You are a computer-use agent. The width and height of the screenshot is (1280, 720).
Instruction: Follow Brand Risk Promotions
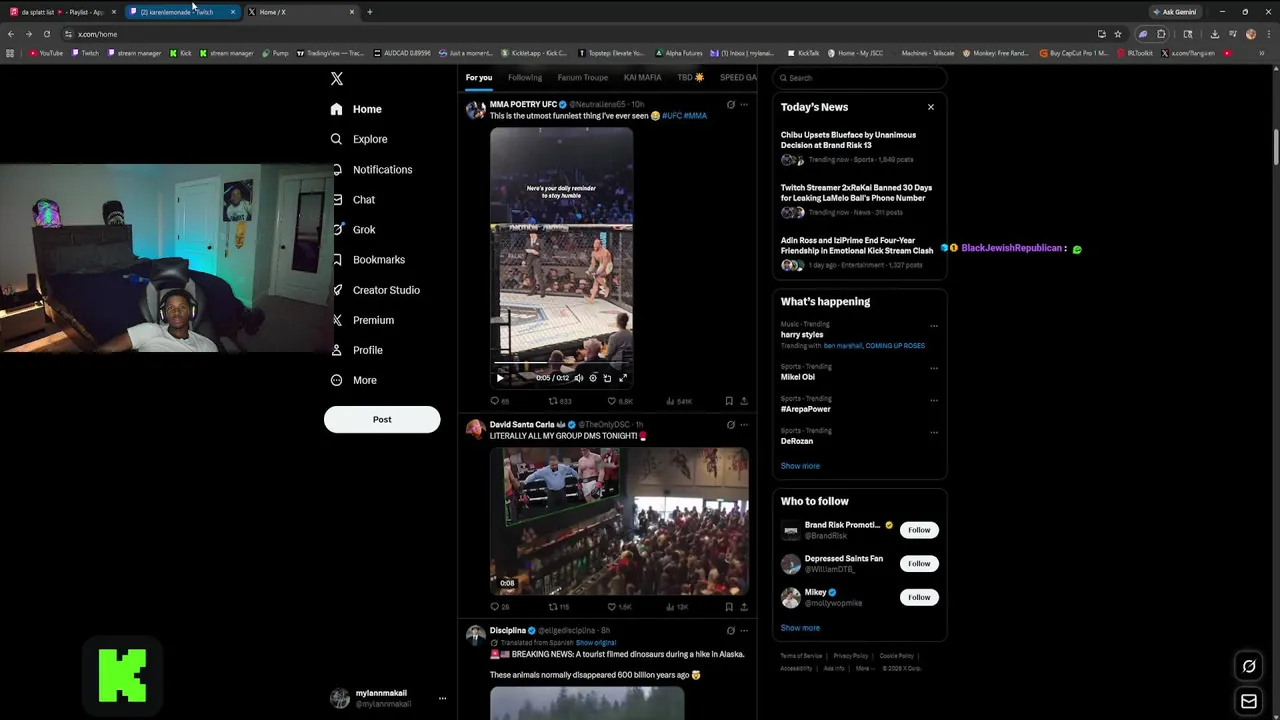tap(919, 530)
